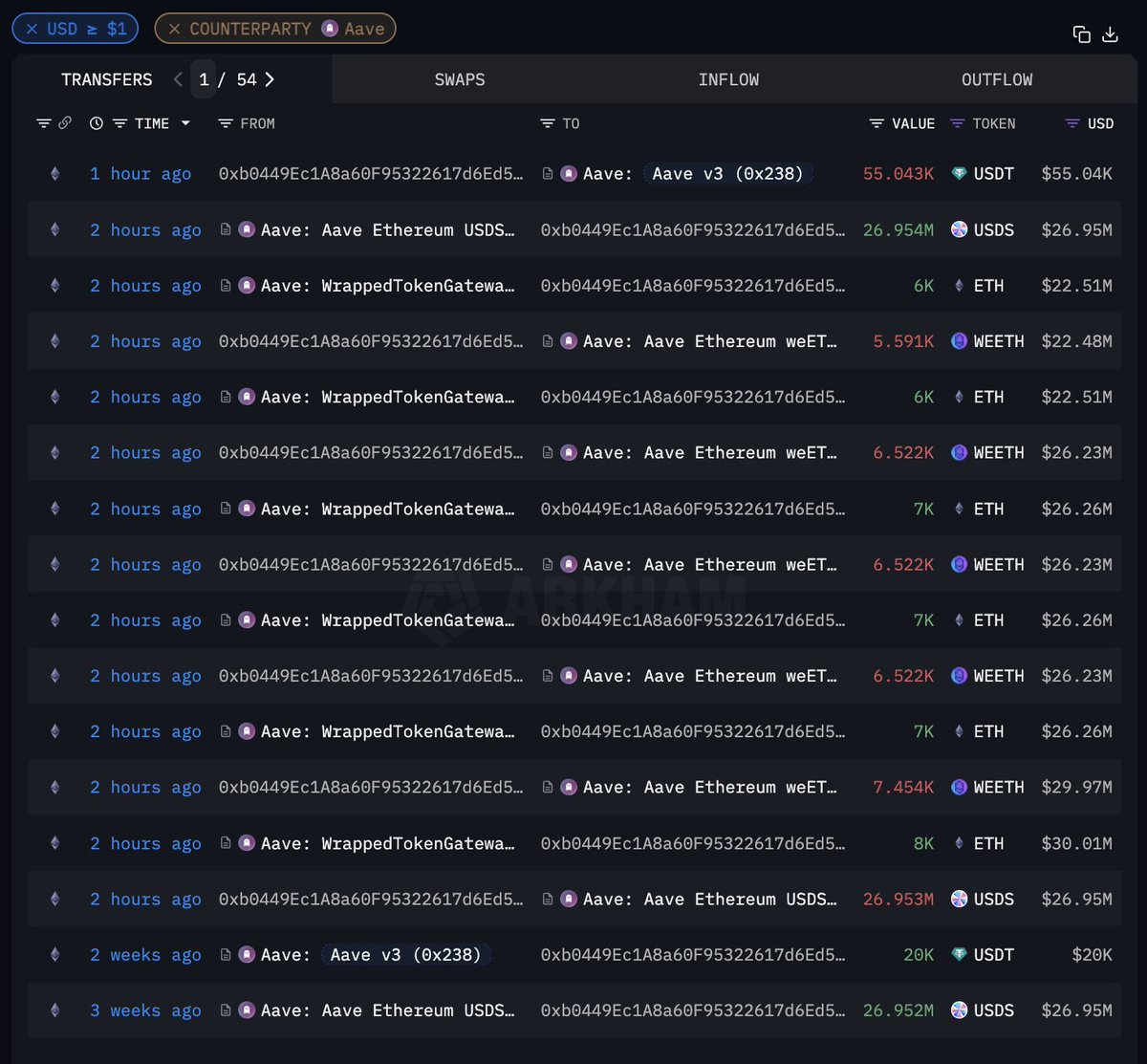Click the download icon at top right

pos(1110,34)
